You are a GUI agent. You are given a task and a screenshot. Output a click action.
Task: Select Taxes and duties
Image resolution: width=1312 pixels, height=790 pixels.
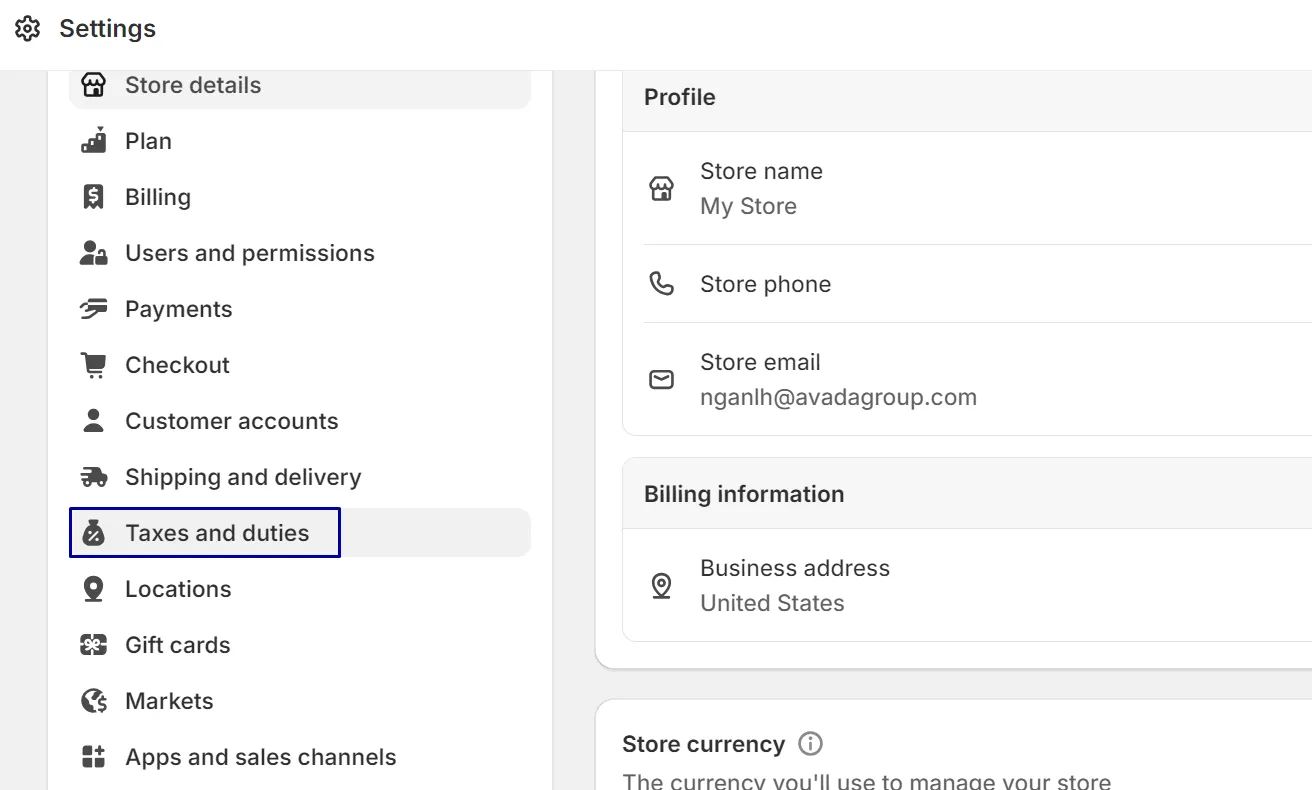point(300,533)
